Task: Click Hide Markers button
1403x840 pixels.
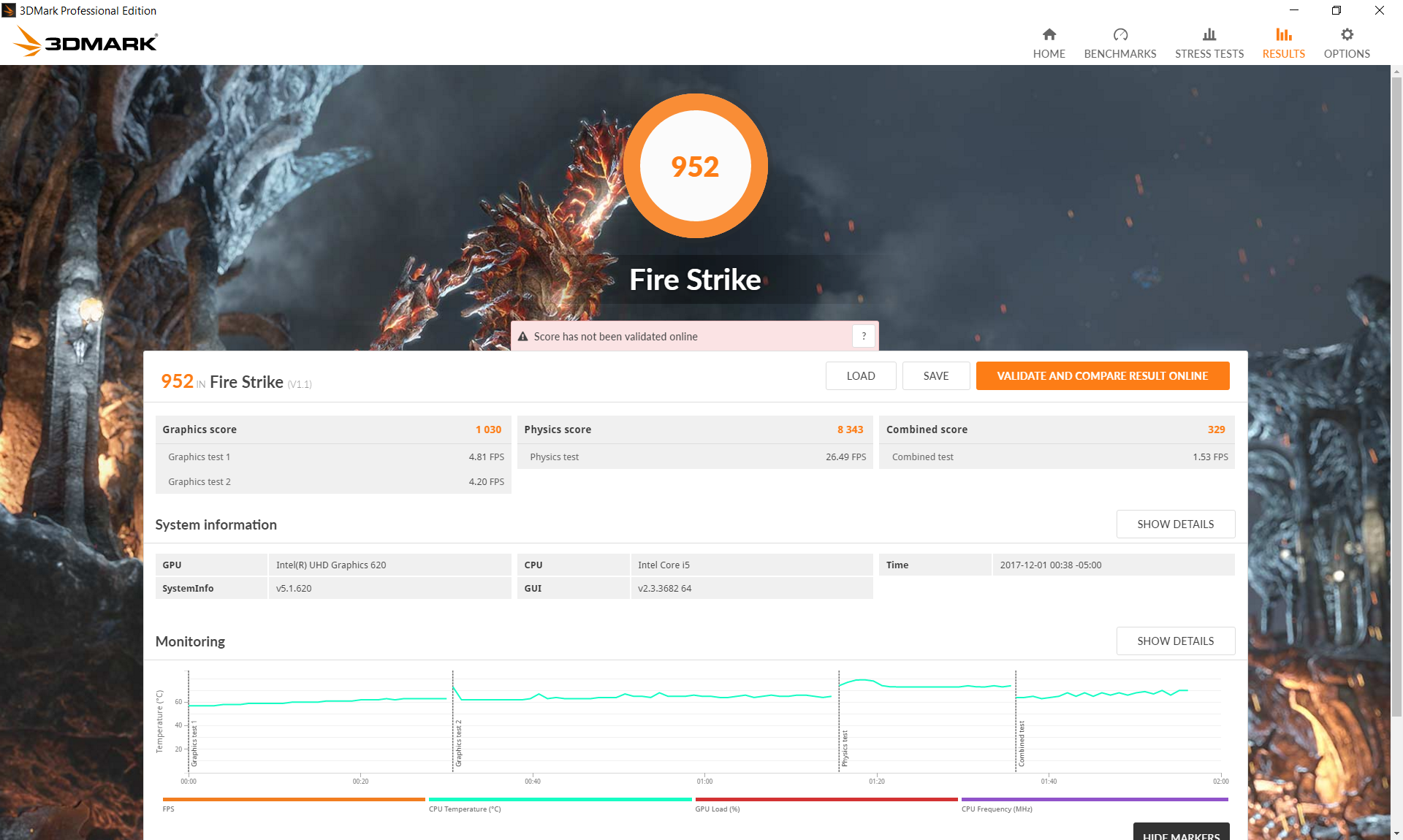Action: point(1180,833)
